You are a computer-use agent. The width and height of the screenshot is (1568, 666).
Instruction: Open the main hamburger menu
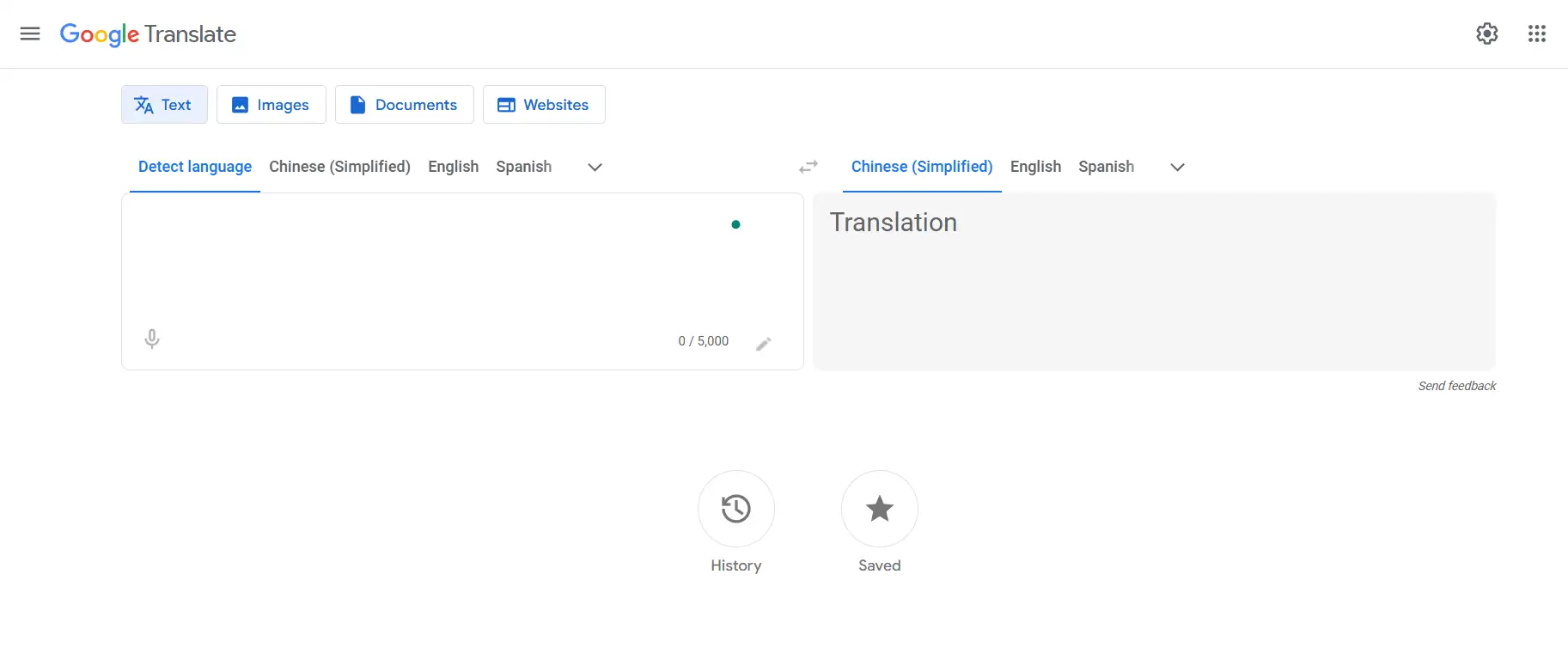[30, 34]
